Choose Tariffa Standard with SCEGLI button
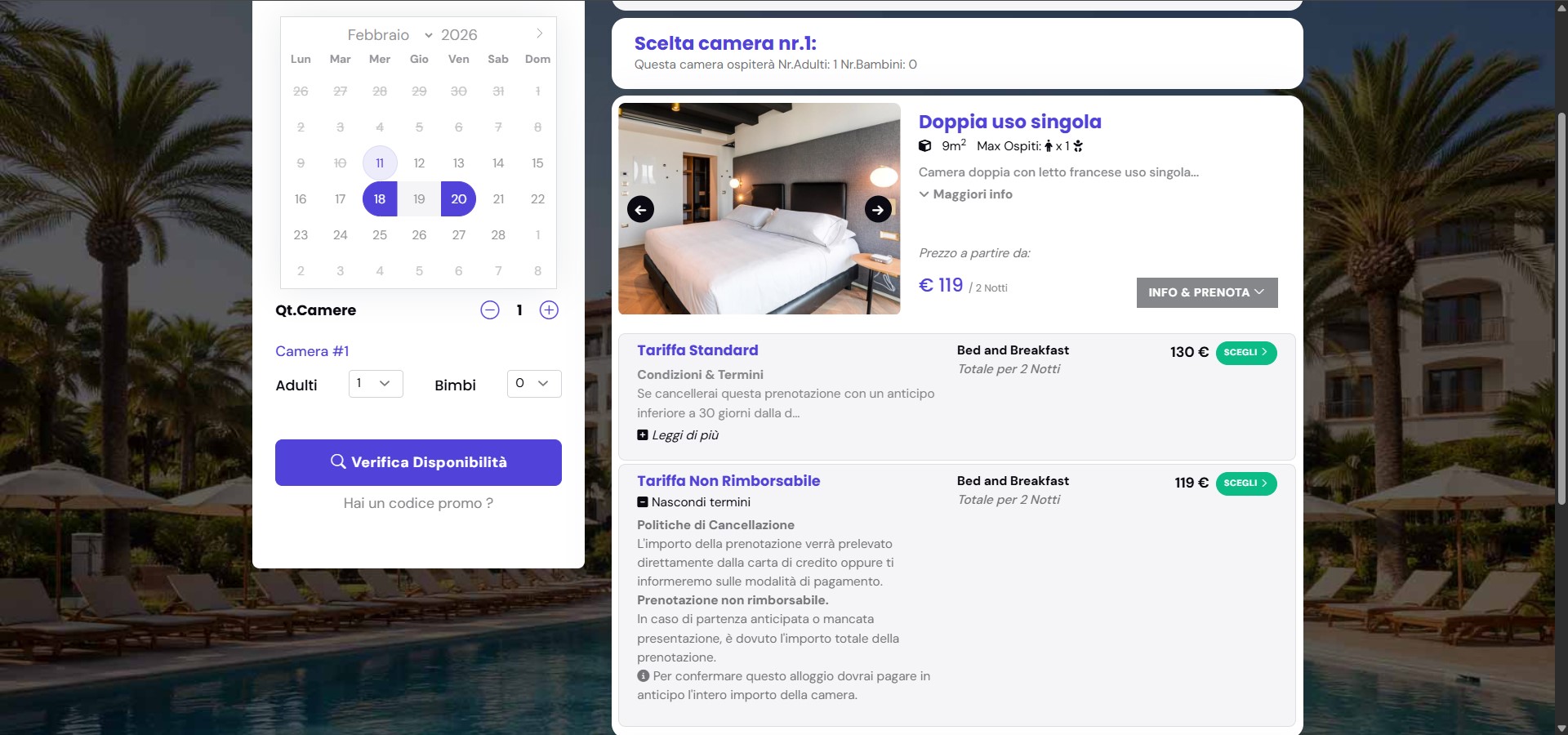 [1245, 353]
